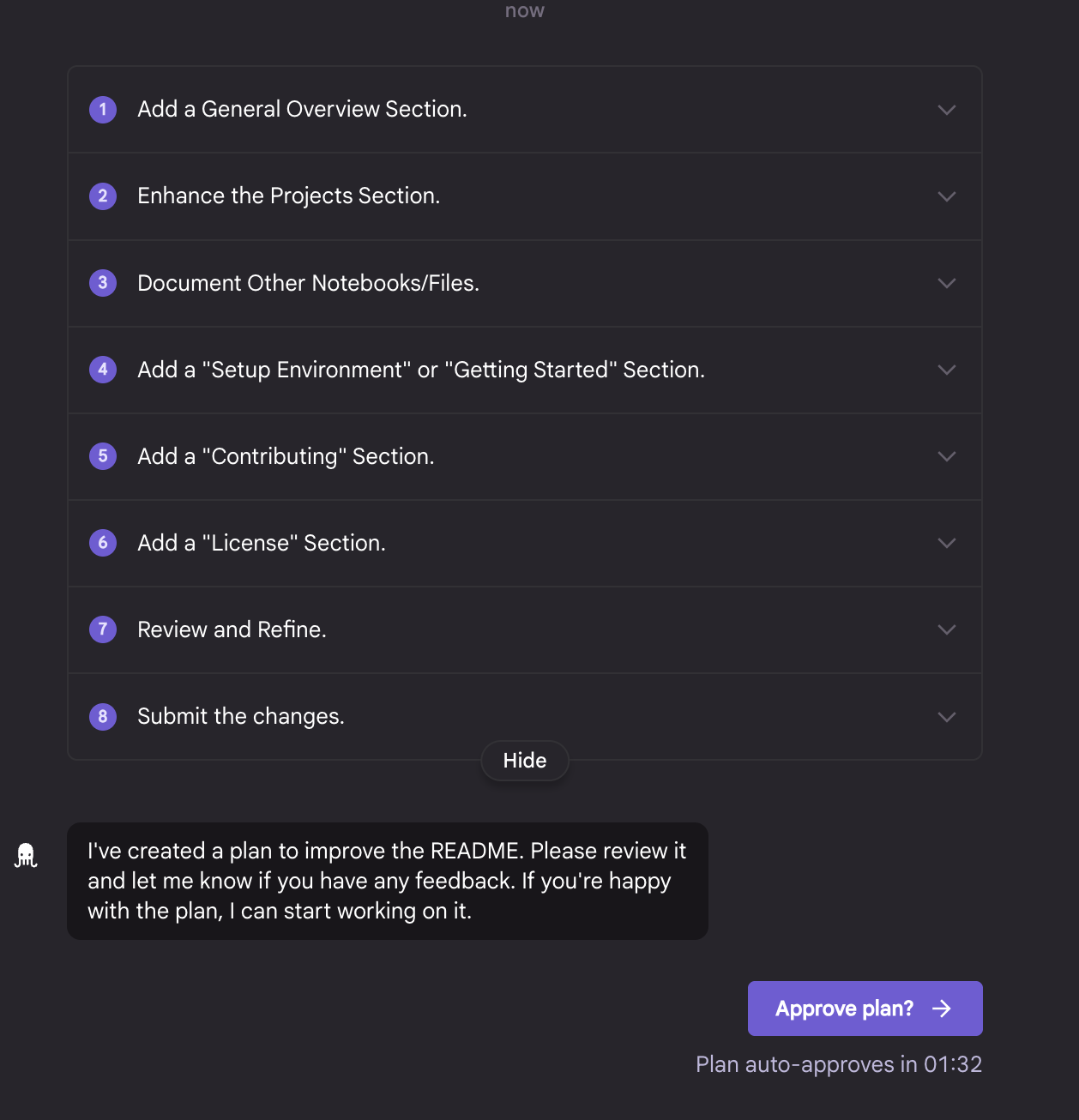
Task: Click the plan auto-approves countdown text
Action: click(x=839, y=1064)
